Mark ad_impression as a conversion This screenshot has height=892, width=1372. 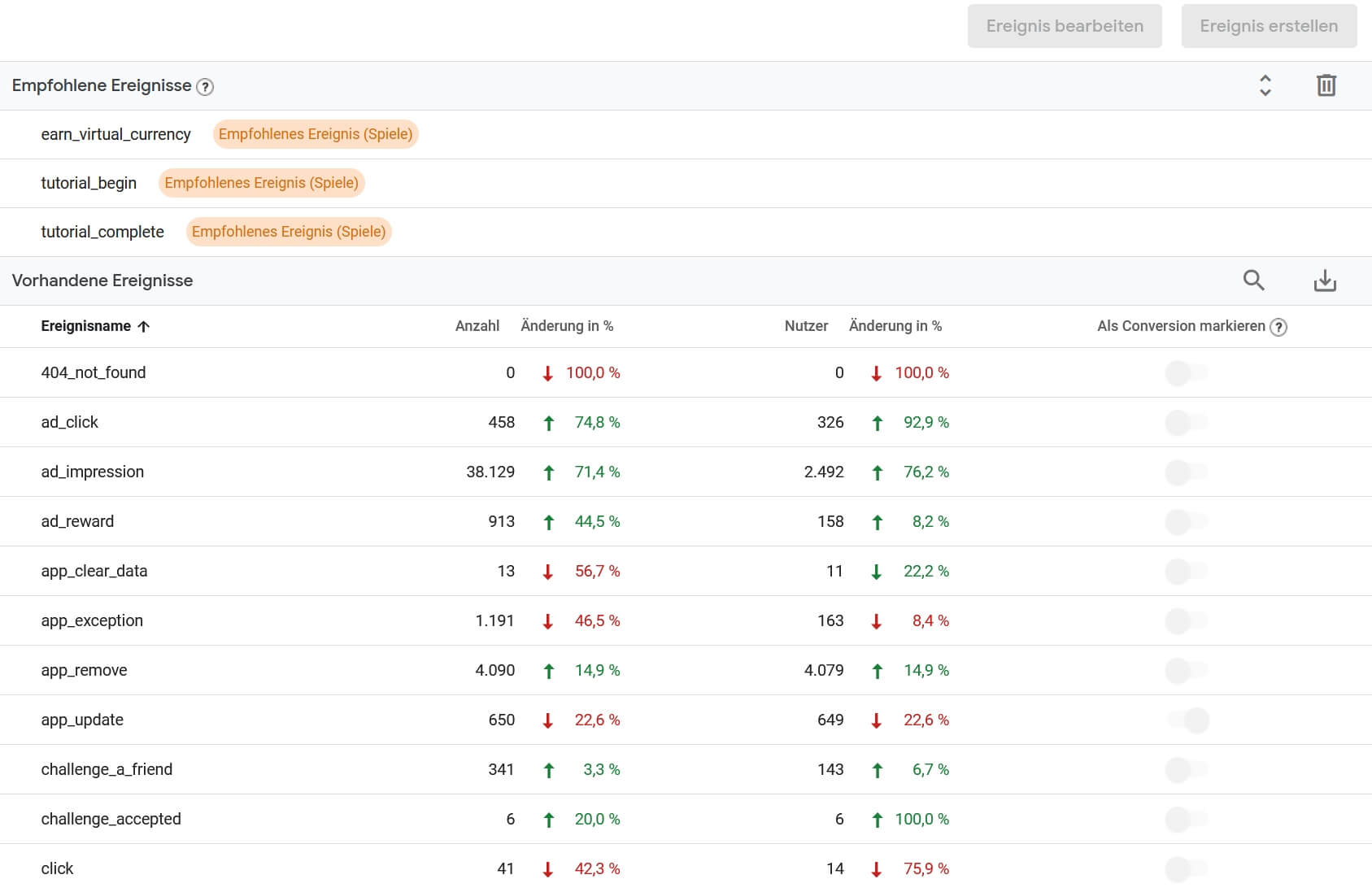click(1187, 472)
